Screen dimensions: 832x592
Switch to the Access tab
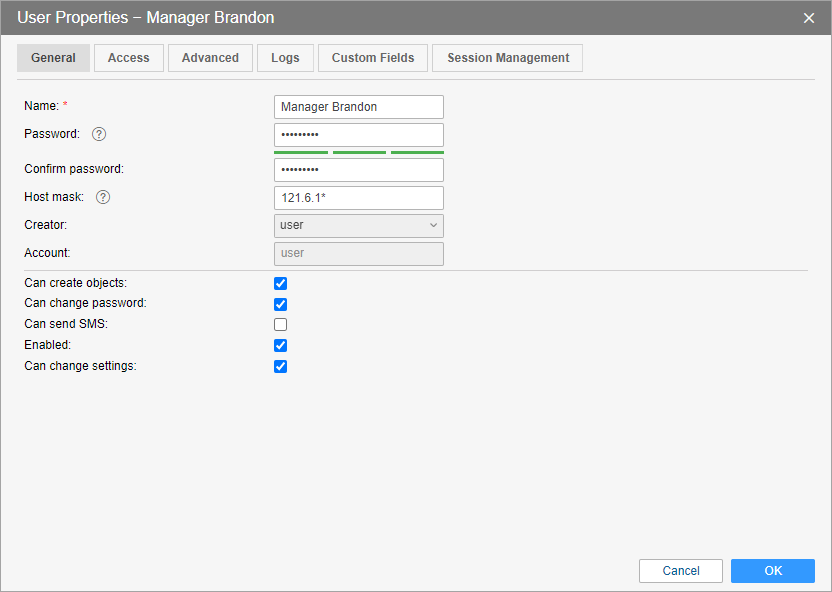[129, 58]
